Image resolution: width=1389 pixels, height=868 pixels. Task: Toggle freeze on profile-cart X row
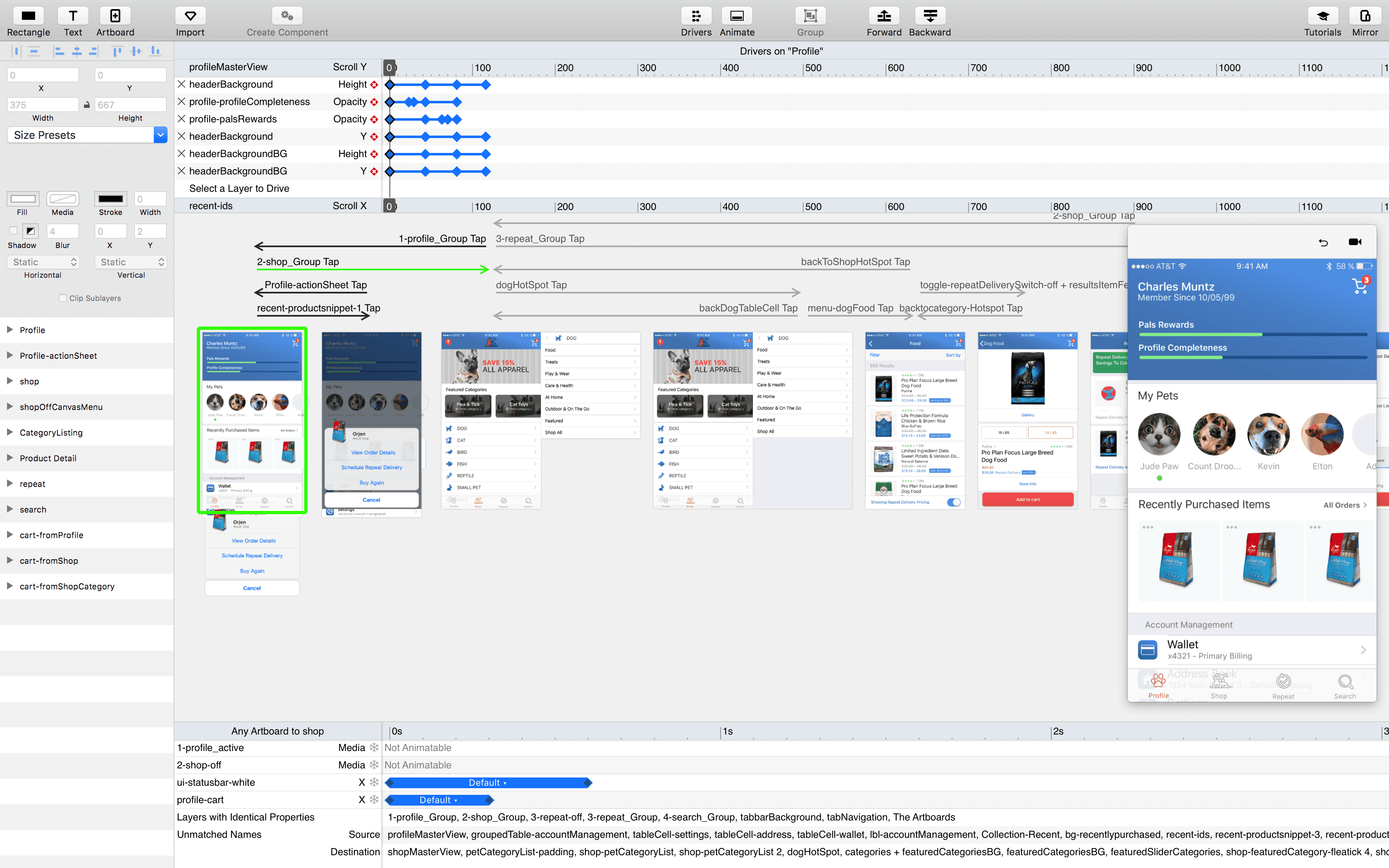(374, 800)
